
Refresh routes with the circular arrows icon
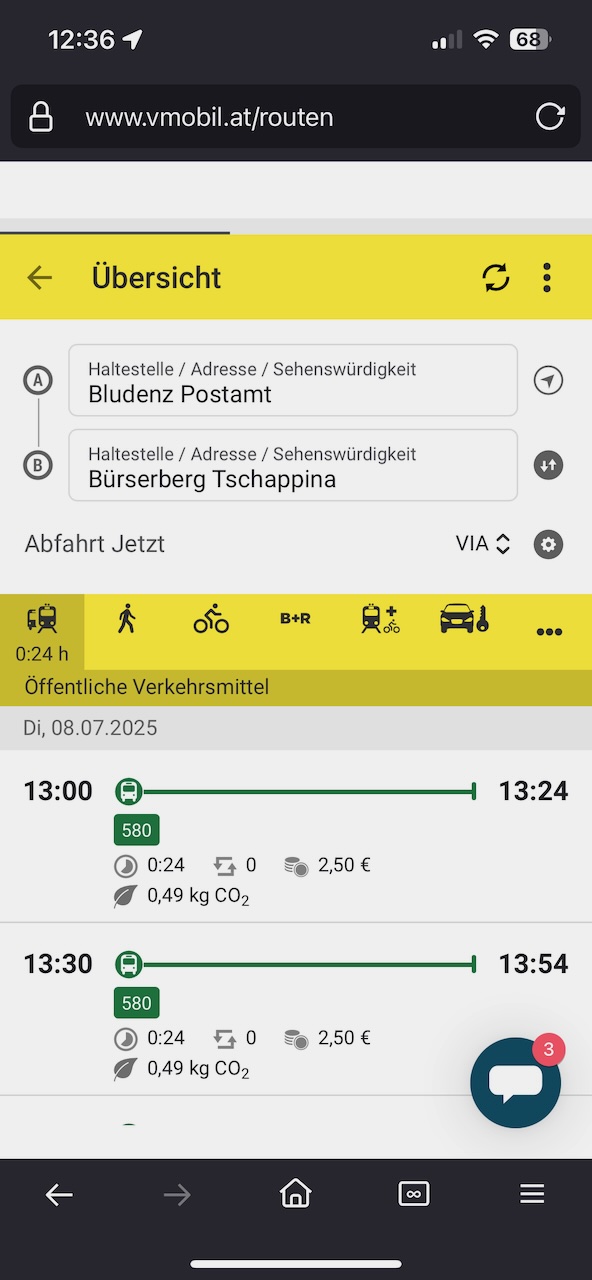495,277
